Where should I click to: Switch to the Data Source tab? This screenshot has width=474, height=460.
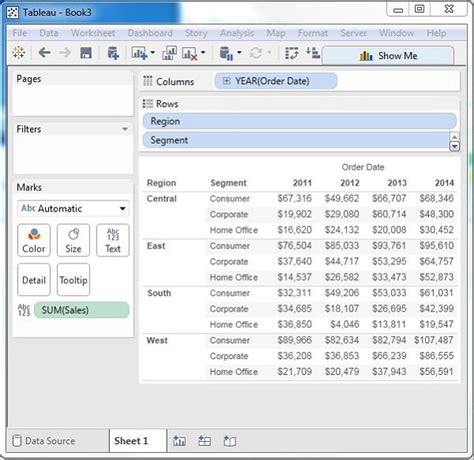point(44,441)
